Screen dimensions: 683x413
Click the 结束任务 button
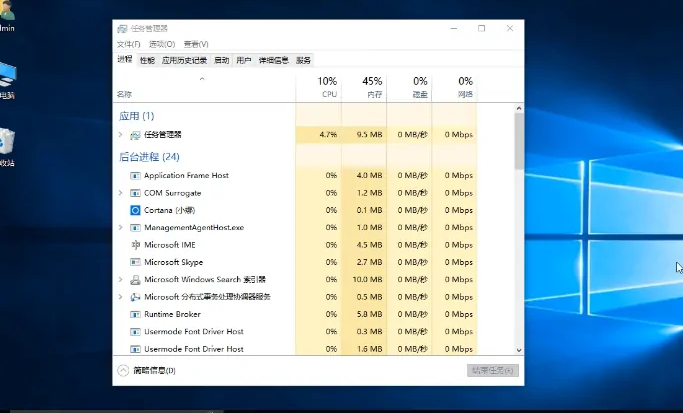[493, 370]
